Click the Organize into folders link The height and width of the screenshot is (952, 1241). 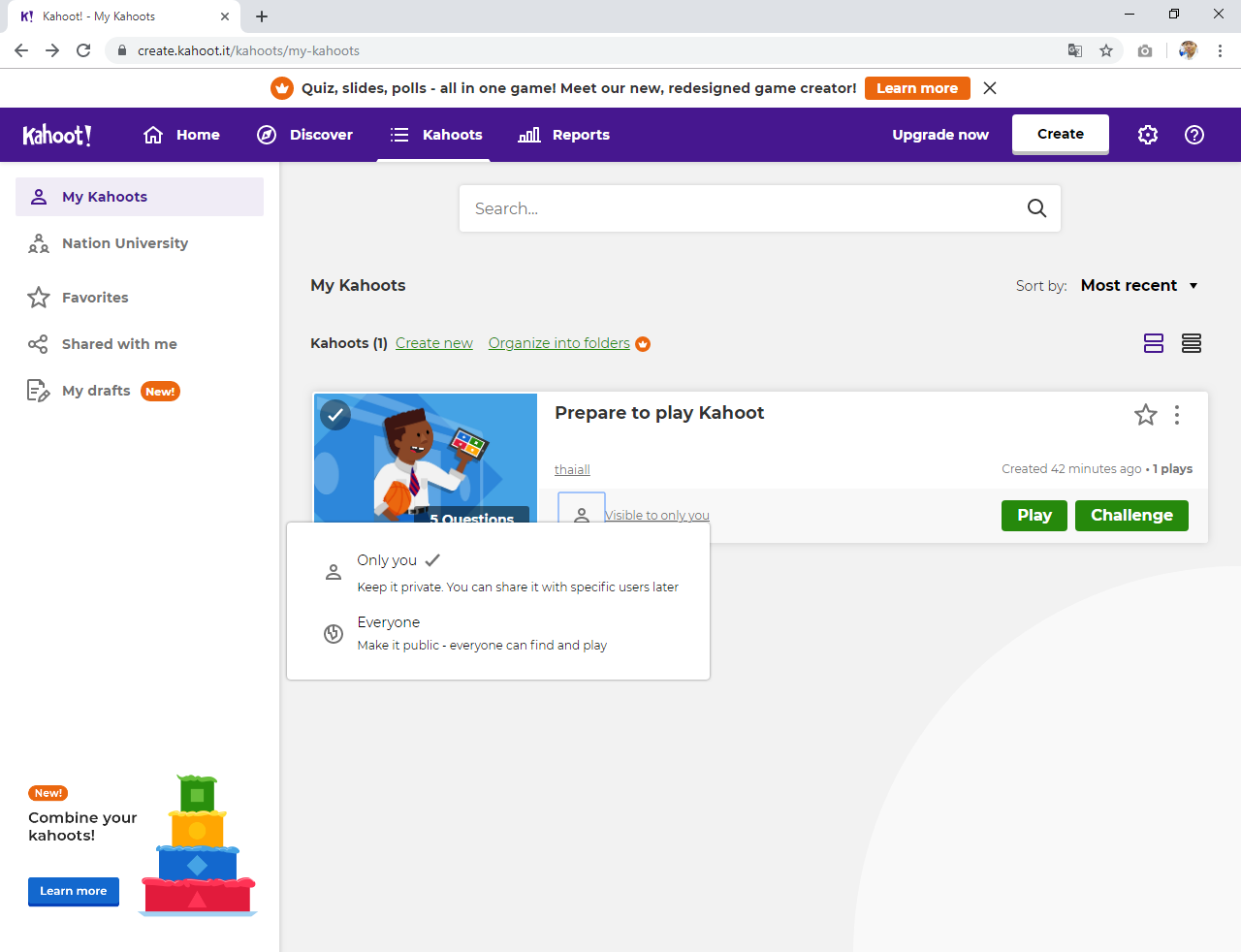click(558, 343)
